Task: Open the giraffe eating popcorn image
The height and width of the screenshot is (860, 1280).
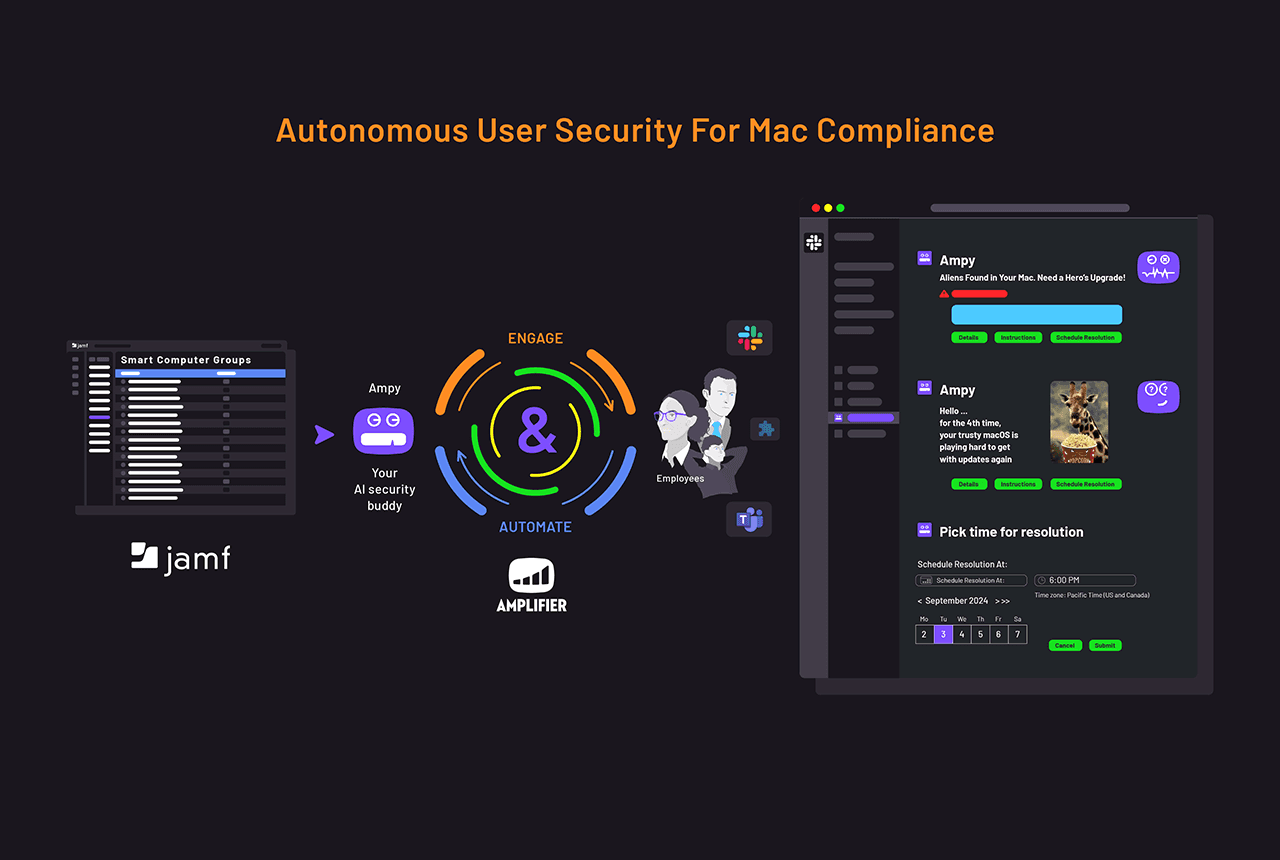Action: (1079, 422)
